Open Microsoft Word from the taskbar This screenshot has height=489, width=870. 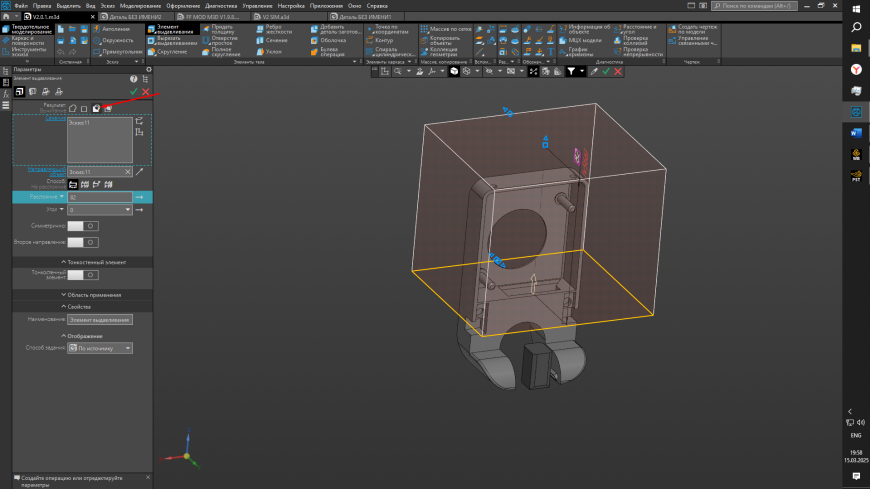point(856,133)
